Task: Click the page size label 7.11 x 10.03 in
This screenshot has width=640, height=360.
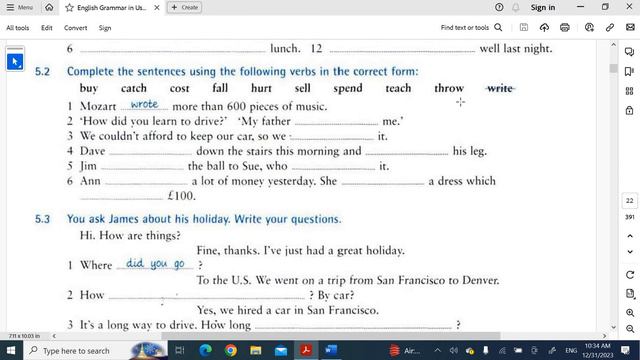Action: 24,336
